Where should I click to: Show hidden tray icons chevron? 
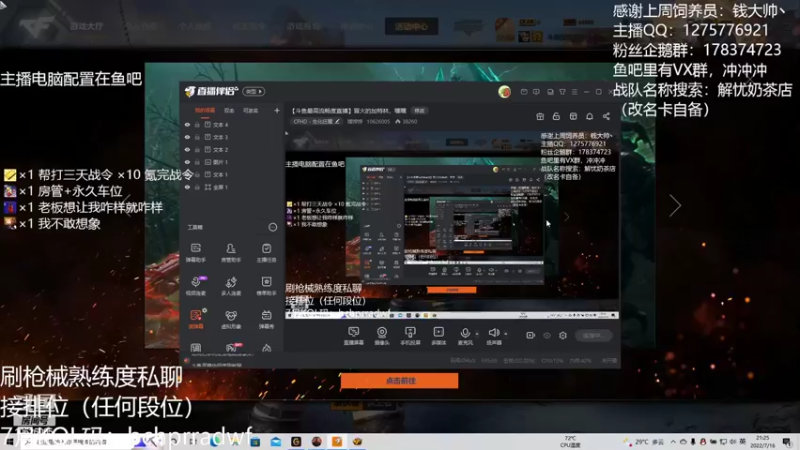pos(673,442)
